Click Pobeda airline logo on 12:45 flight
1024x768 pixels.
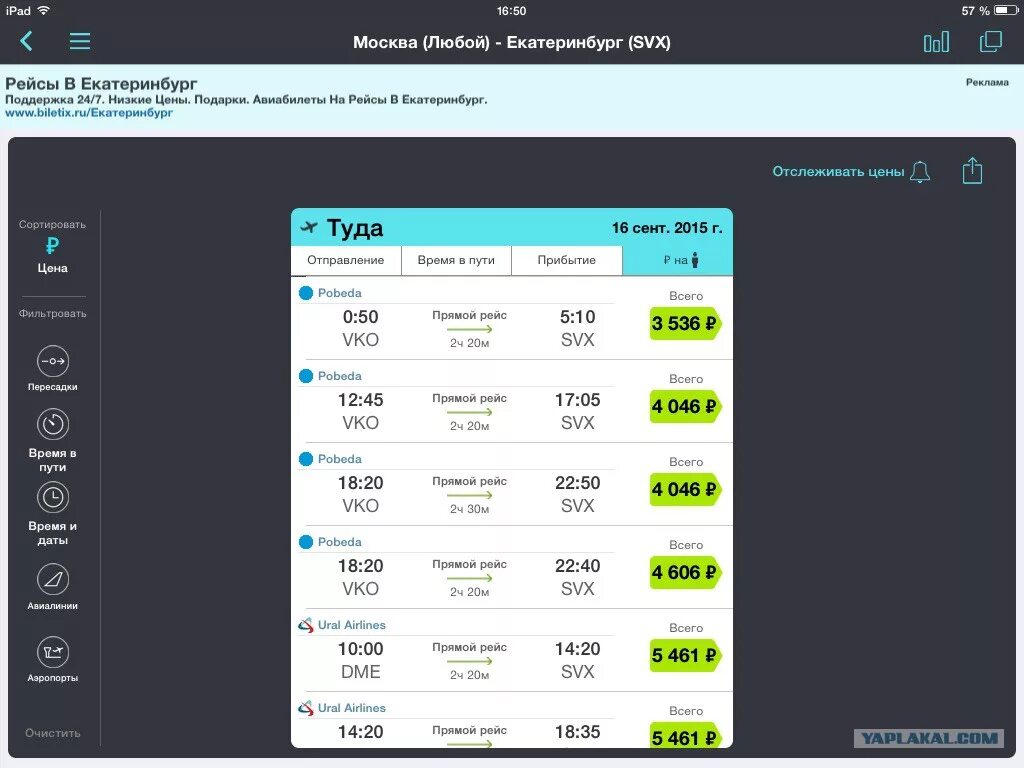(306, 376)
